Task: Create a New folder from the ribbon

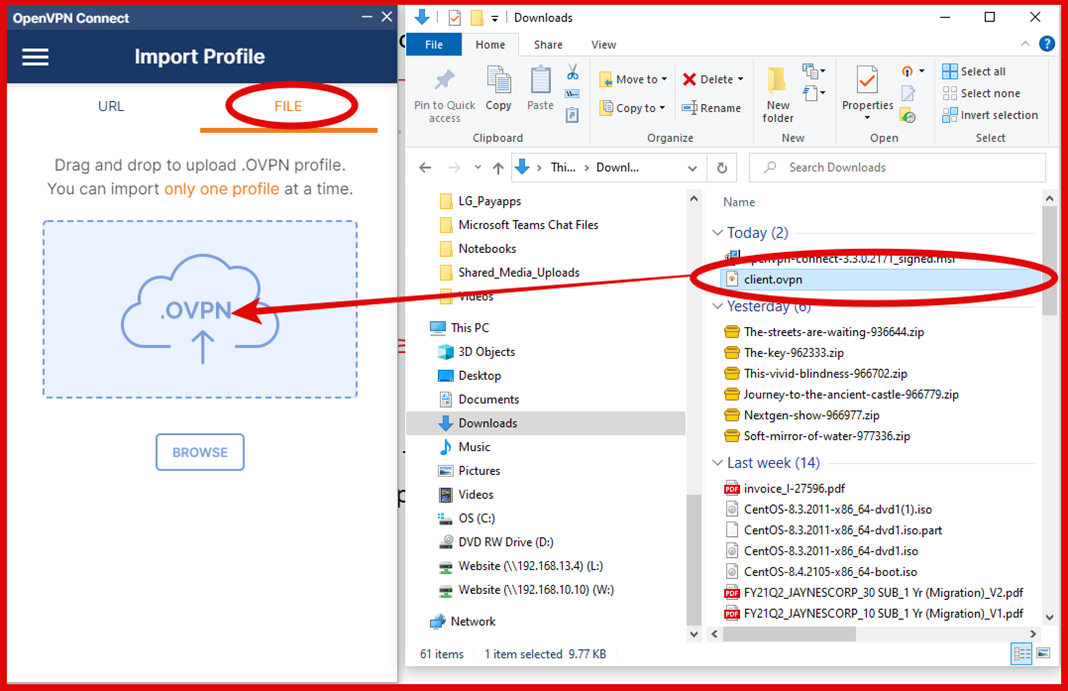Action: 778,95
